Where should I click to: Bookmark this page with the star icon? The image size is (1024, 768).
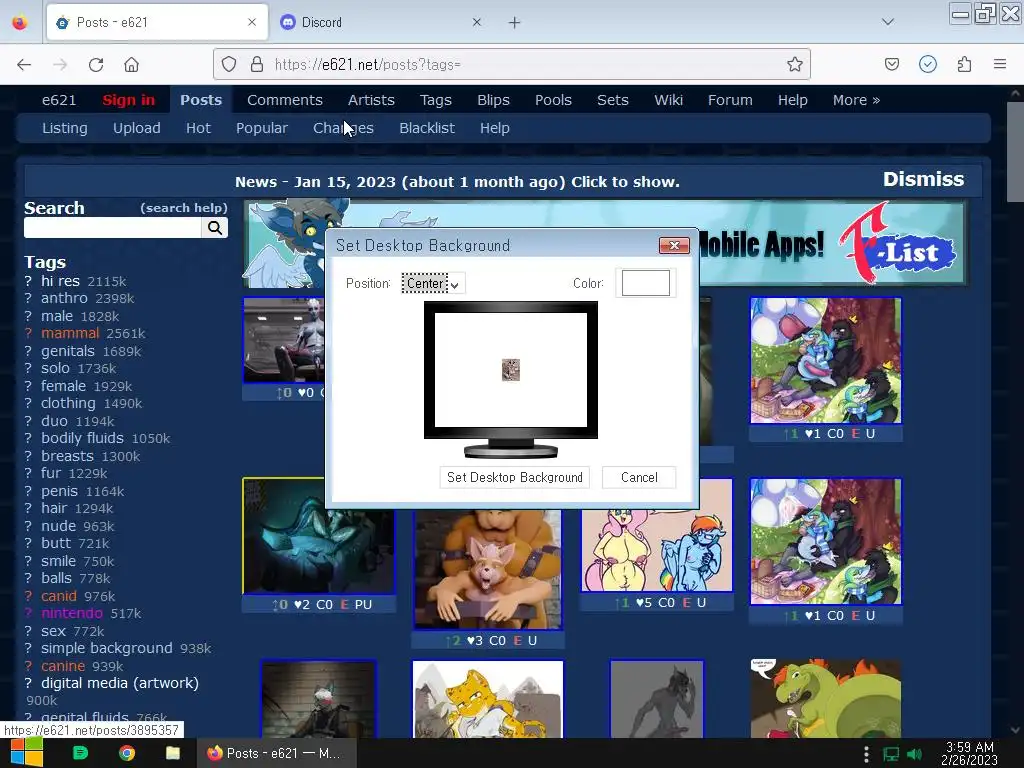tap(795, 65)
